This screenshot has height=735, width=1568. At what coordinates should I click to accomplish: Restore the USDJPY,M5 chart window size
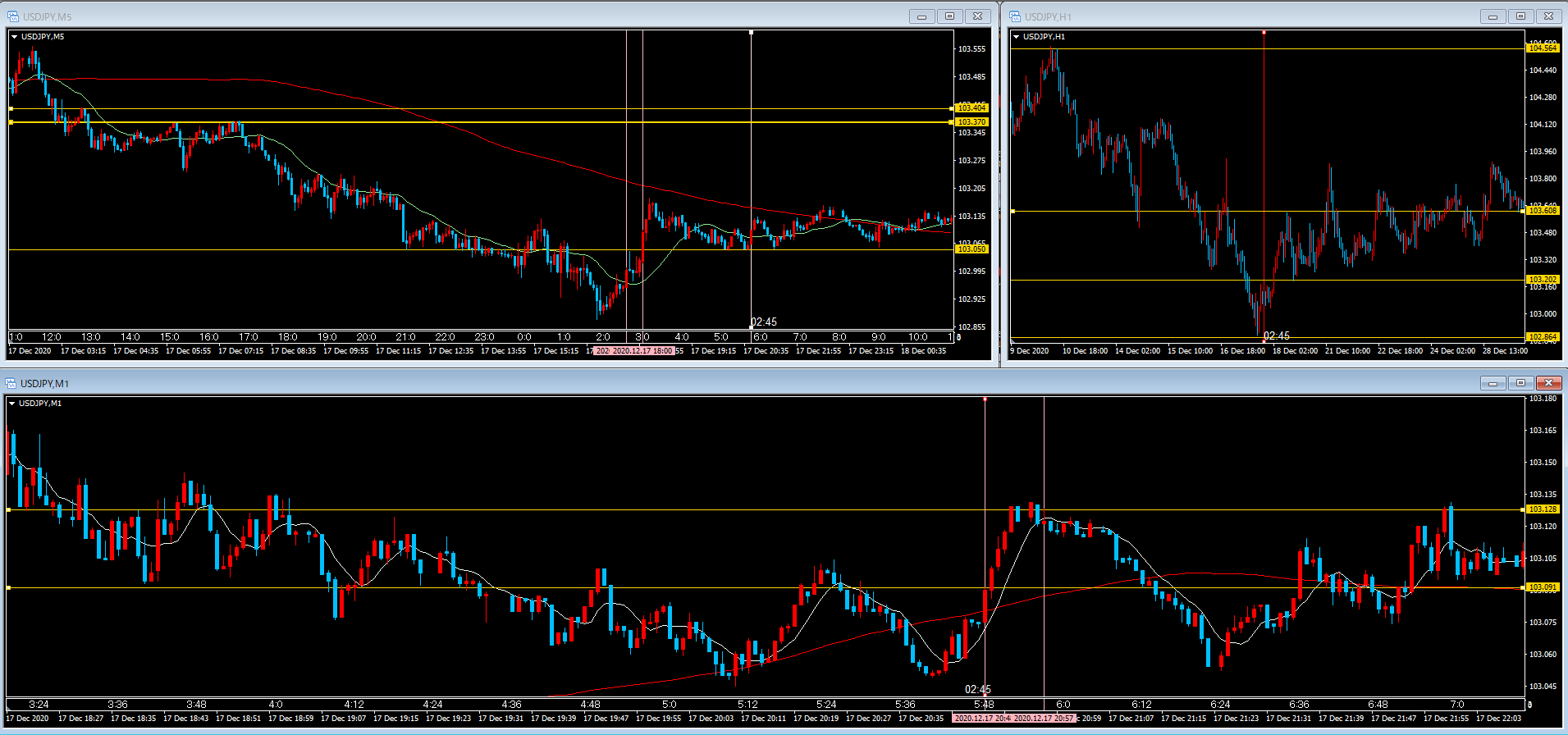(949, 16)
